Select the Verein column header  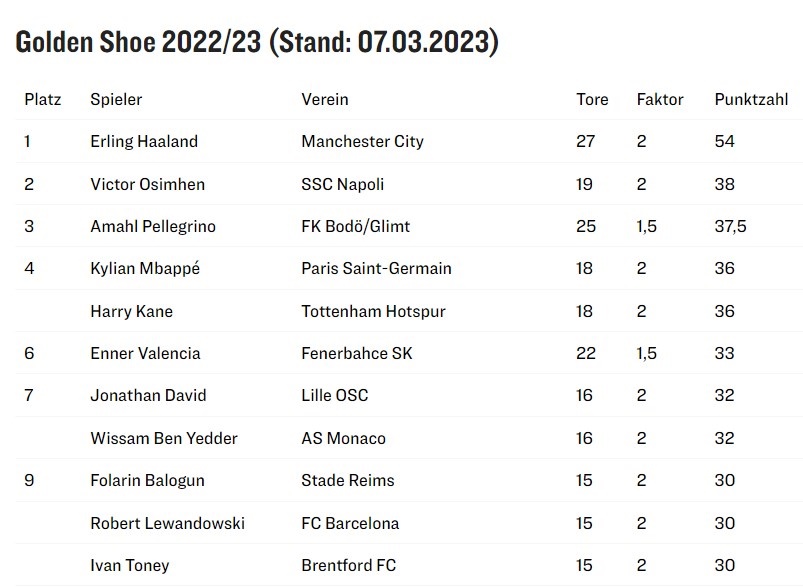(x=325, y=99)
